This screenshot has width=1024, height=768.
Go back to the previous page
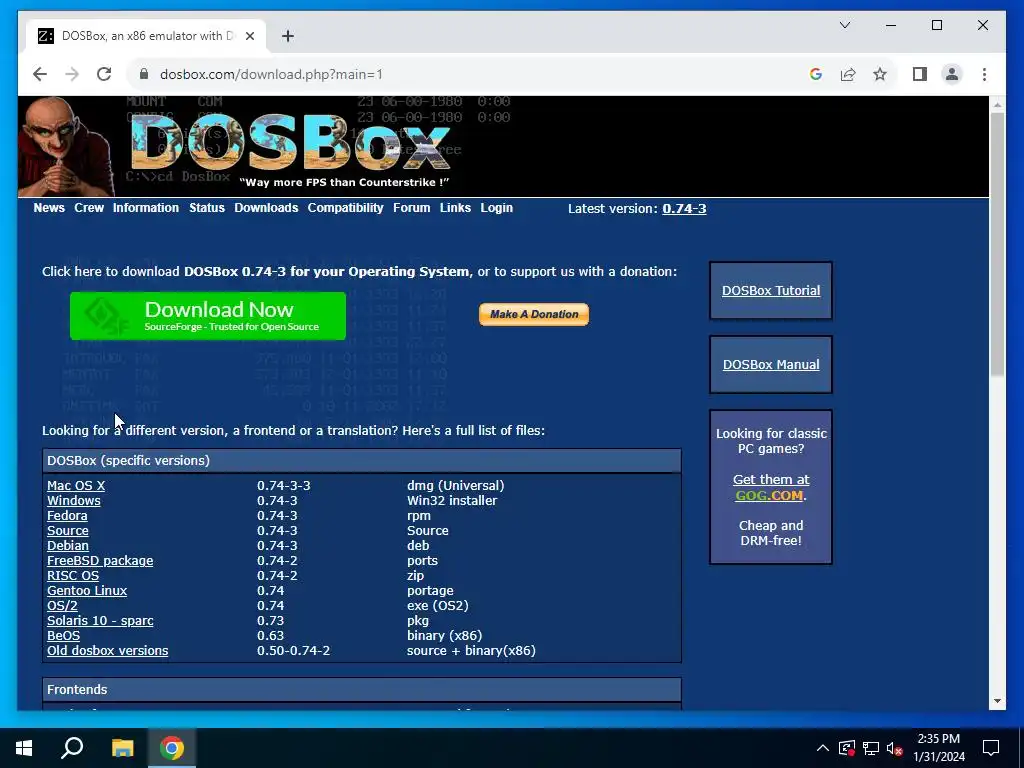click(40, 74)
